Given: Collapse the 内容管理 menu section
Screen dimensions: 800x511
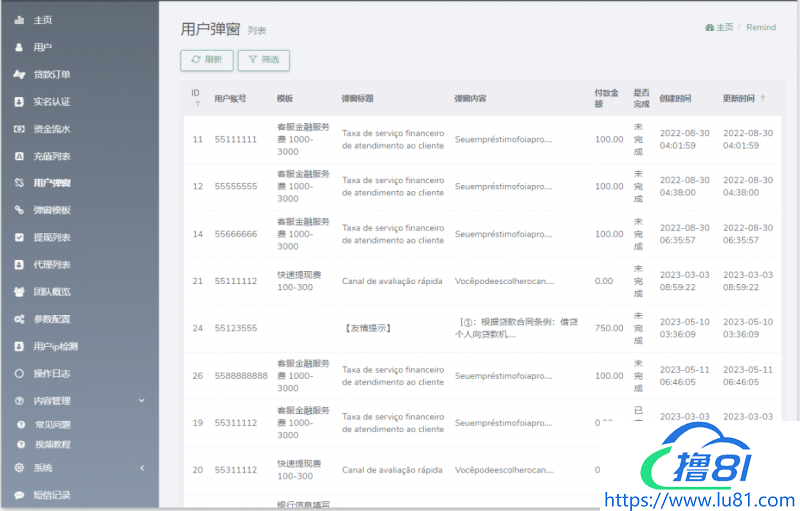Looking at the screenshot, I should click(x=141, y=401).
